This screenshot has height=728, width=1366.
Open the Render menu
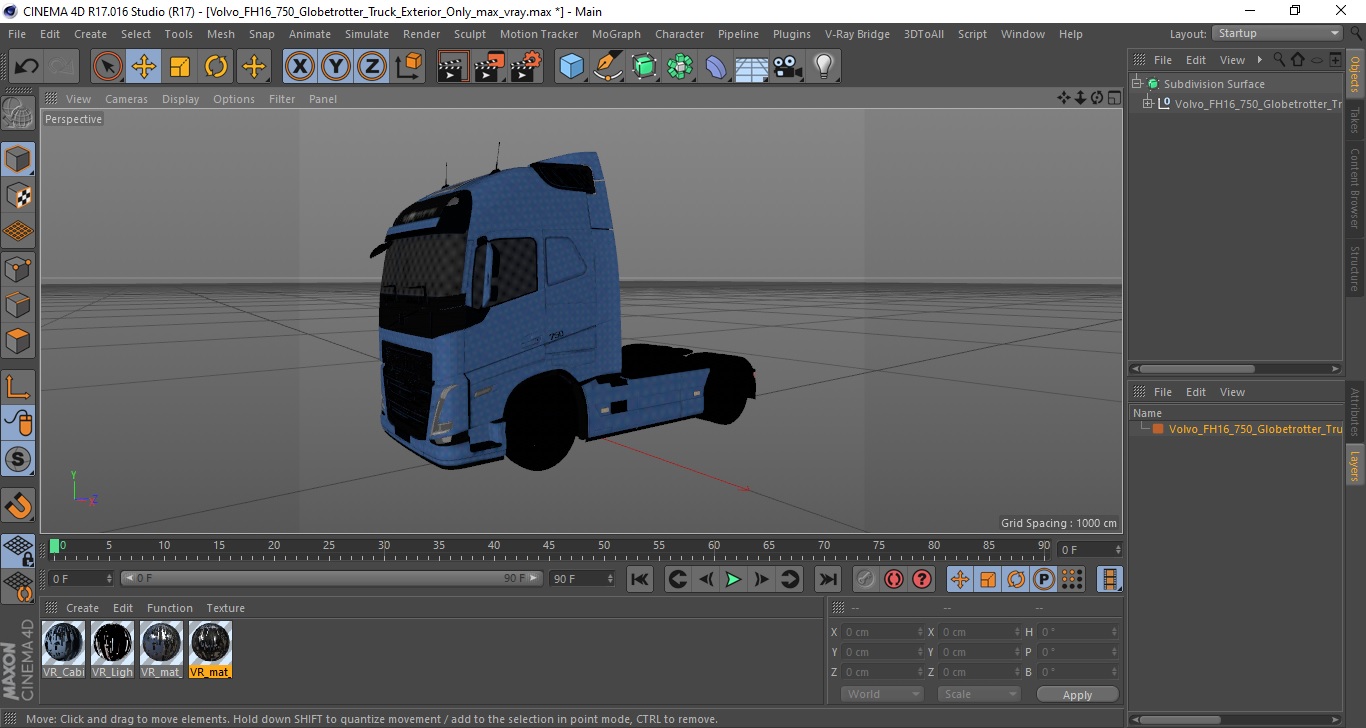pyautogui.click(x=421, y=34)
